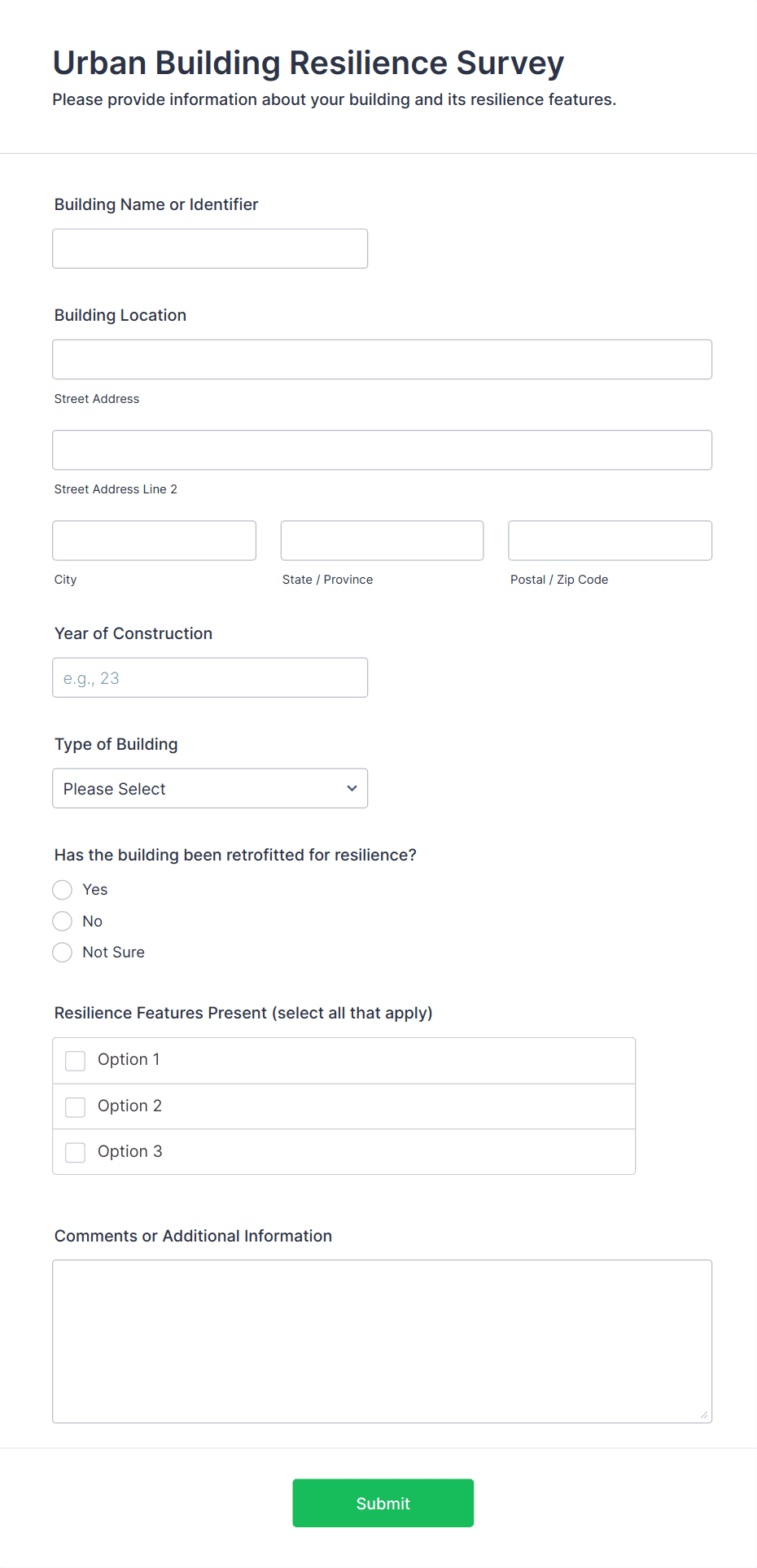
Task: Click the Not Sure label text
Action: click(113, 953)
